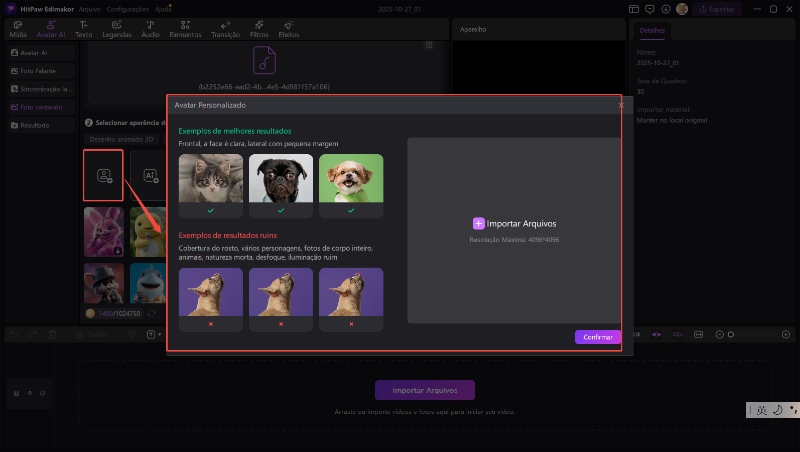Viewport: 800px width, 452px height.
Task: Close the Avatar Personalizado dialog
Action: pos(620,104)
